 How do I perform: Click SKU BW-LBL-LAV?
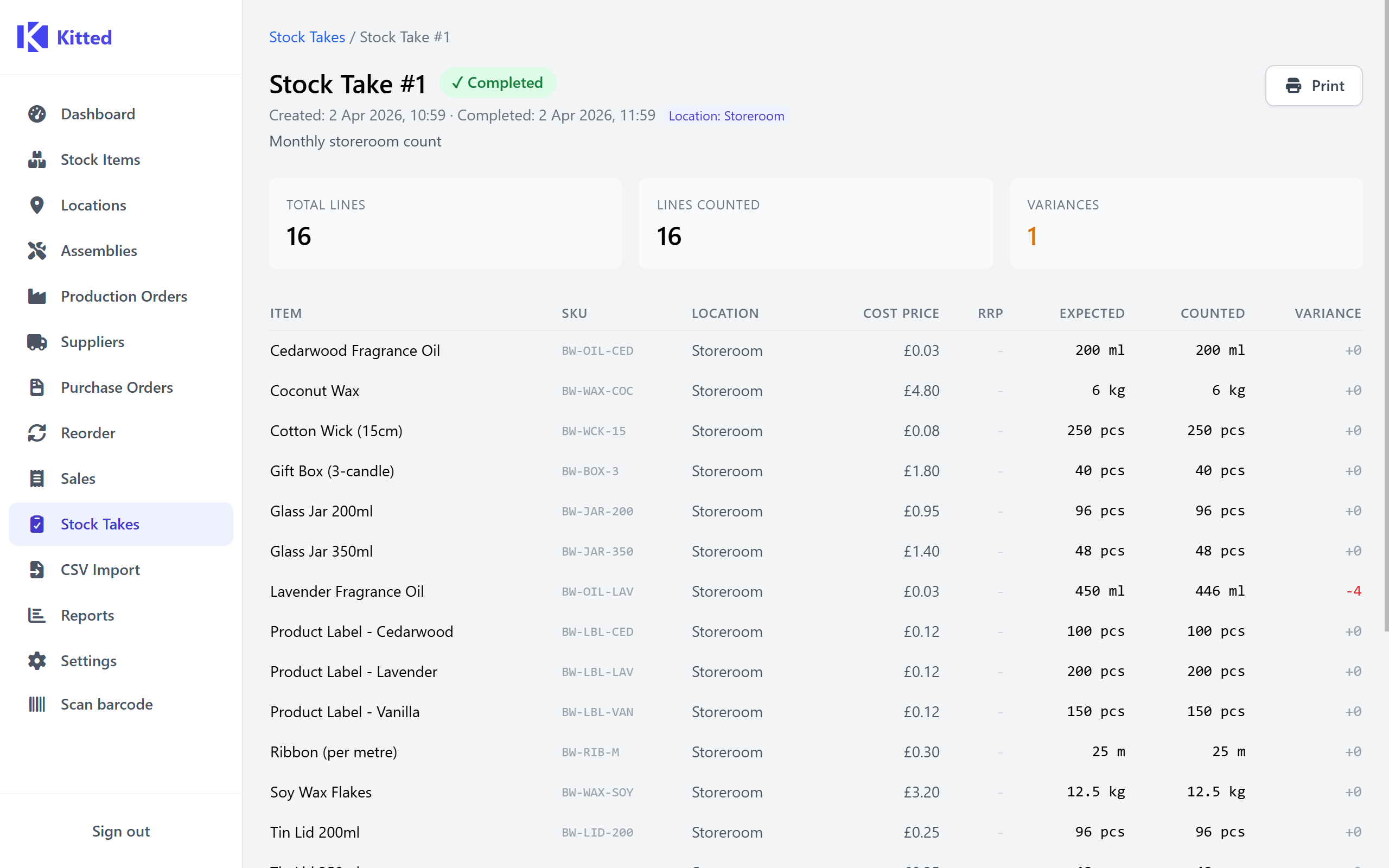pyautogui.click(x=597, y=672)
